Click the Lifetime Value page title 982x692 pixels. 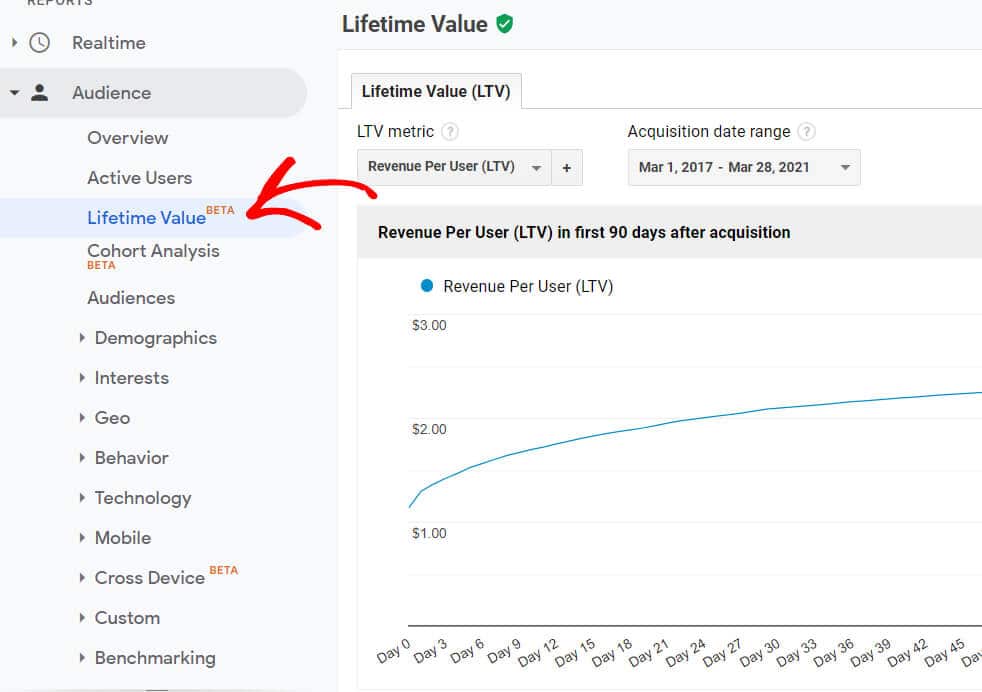pos(415,24)
